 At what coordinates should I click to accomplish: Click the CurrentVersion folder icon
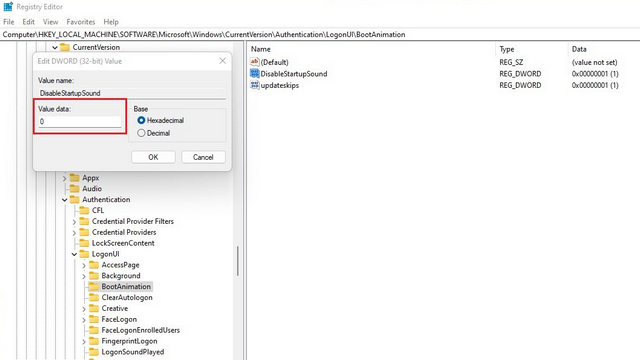point(65,47)
